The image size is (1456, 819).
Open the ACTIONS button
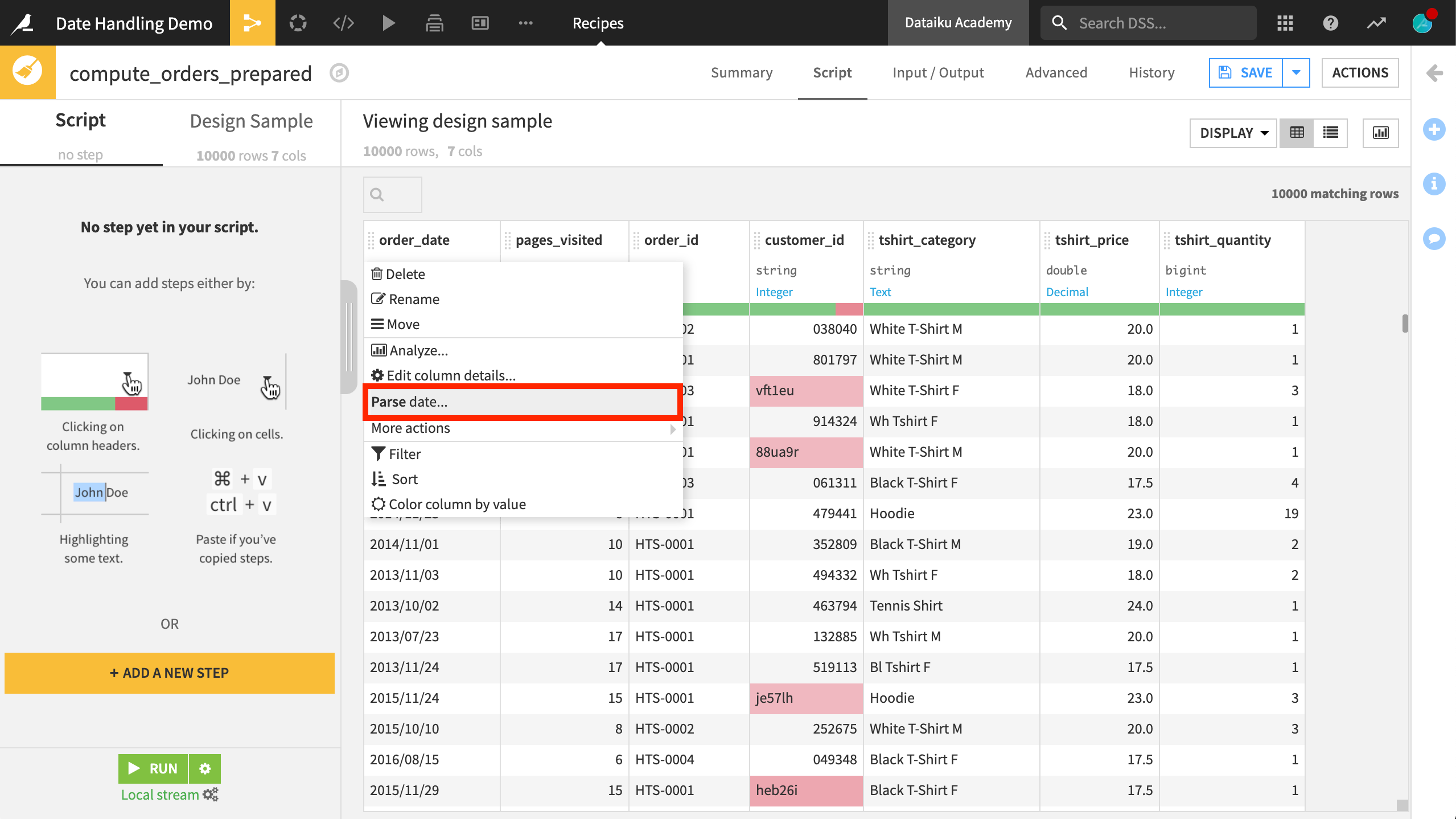pos(1360,72)
